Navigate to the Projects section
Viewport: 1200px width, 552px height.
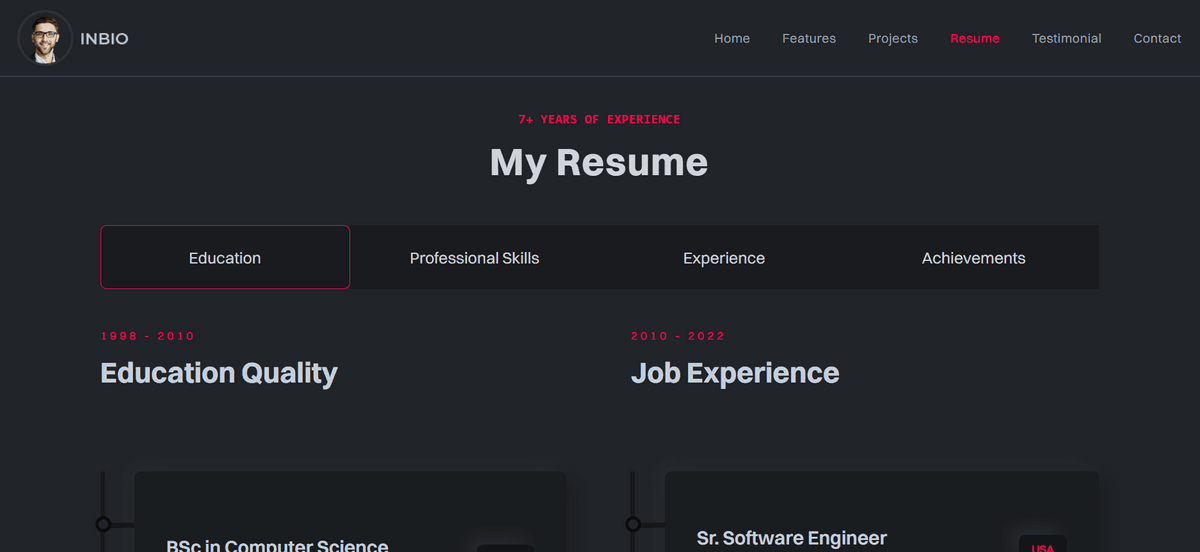click(892, 39)
